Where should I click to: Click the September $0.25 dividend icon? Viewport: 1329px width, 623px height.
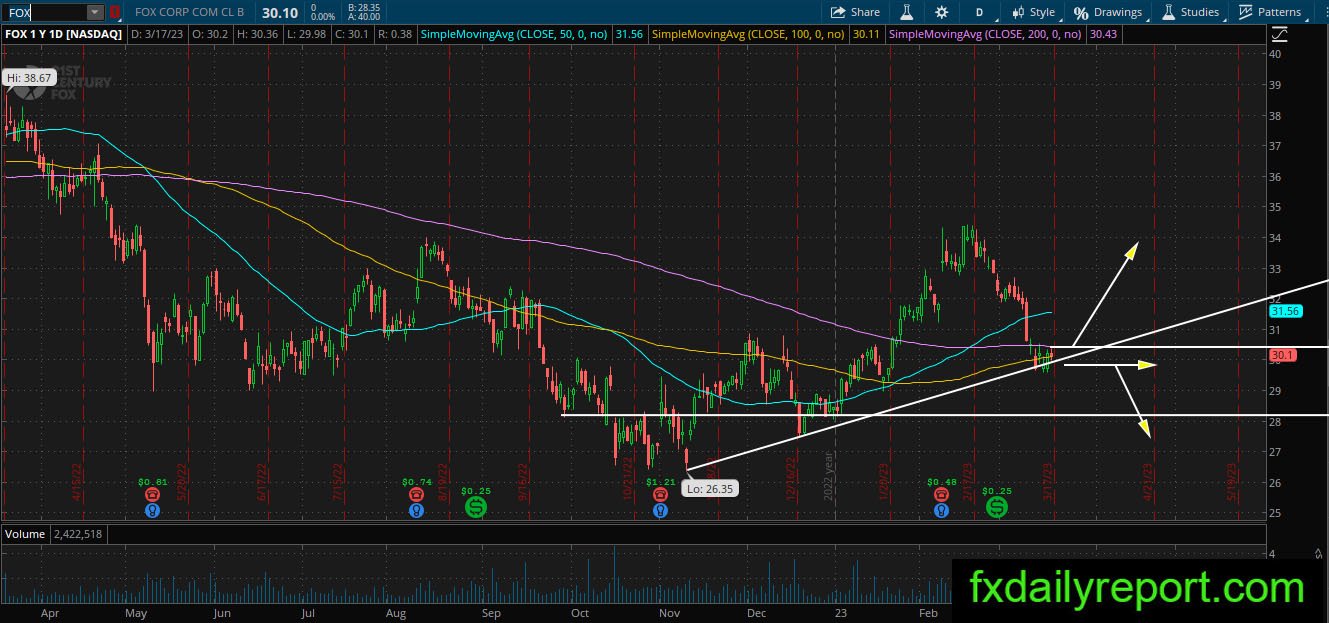475,507
